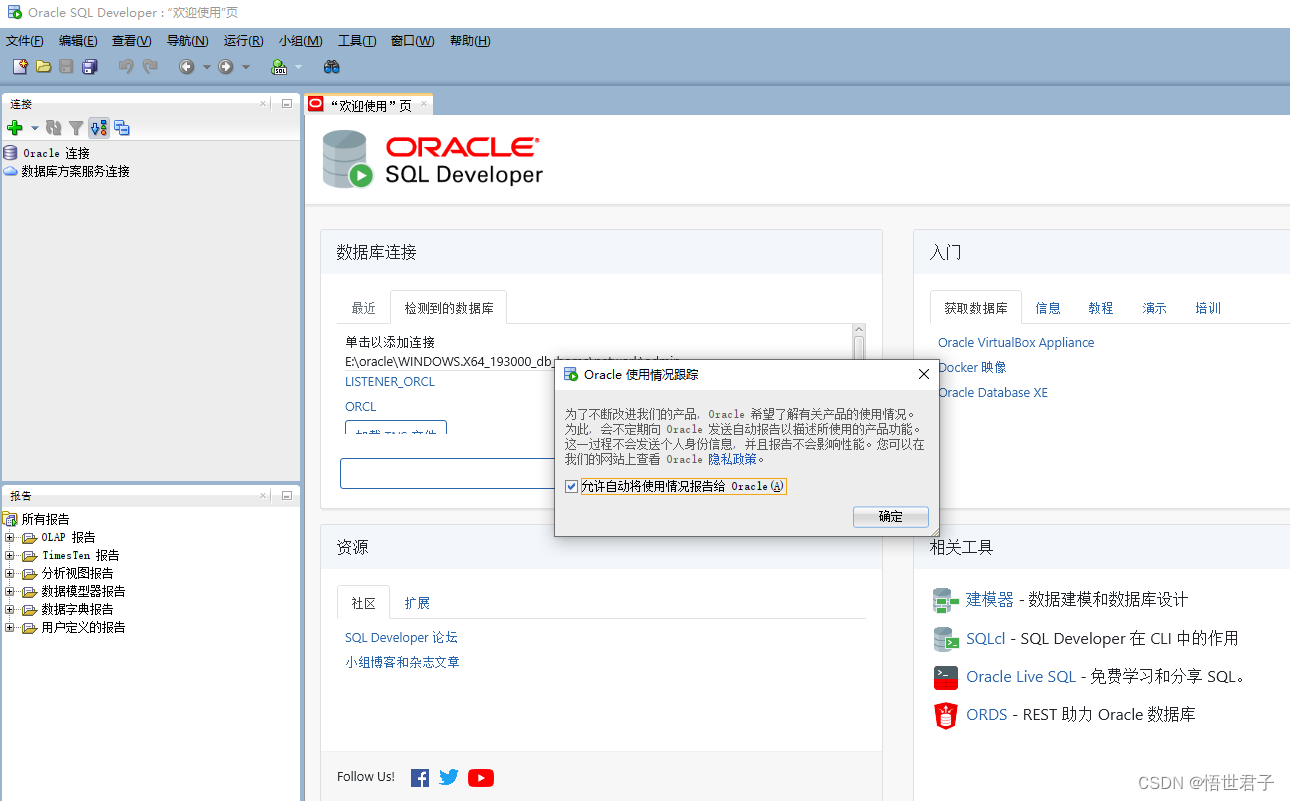Switch to the 培训 tab

1208,308
